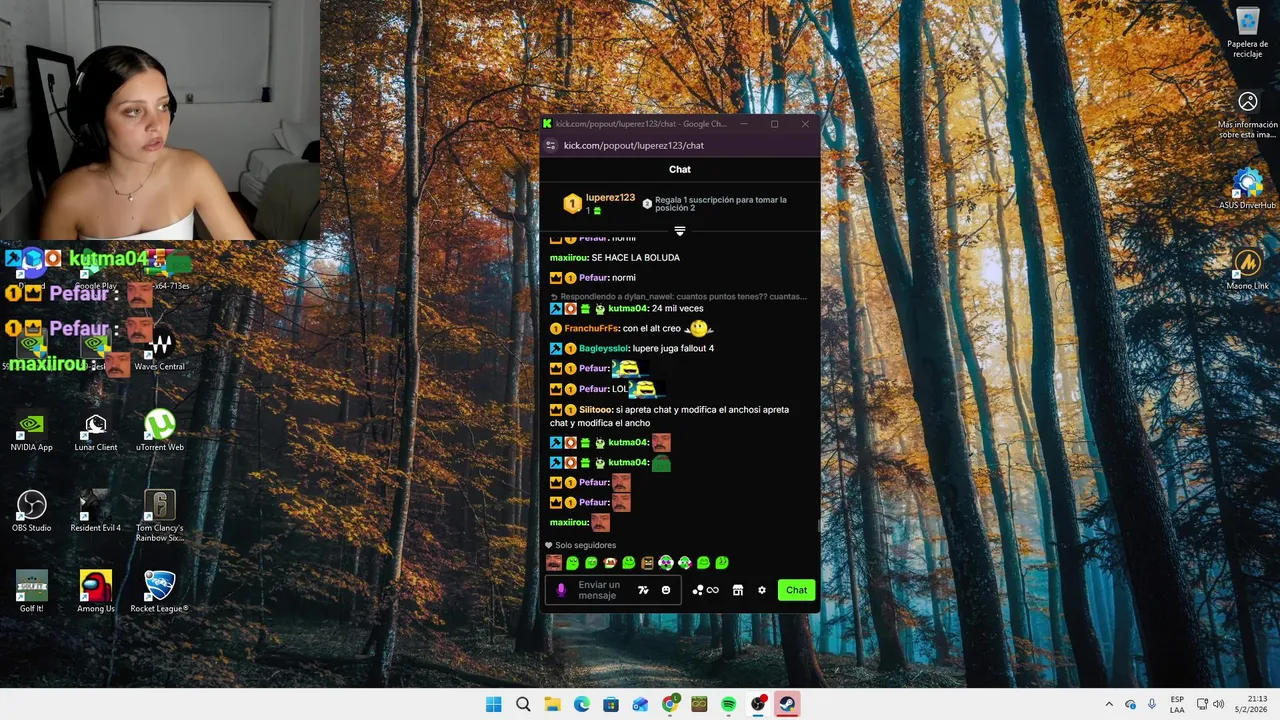
Task: Open Outlook from taskbar
Action: (640, 704)
